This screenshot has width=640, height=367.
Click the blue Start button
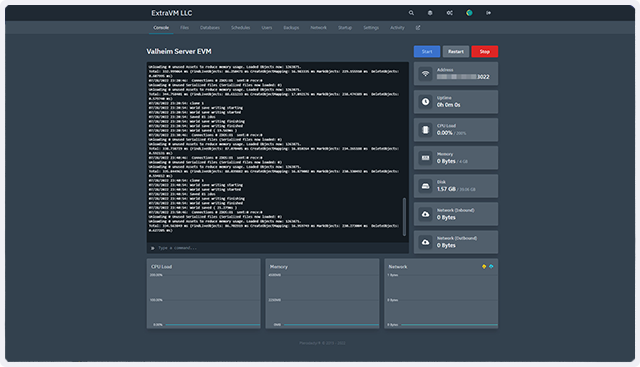click(427, 51)
